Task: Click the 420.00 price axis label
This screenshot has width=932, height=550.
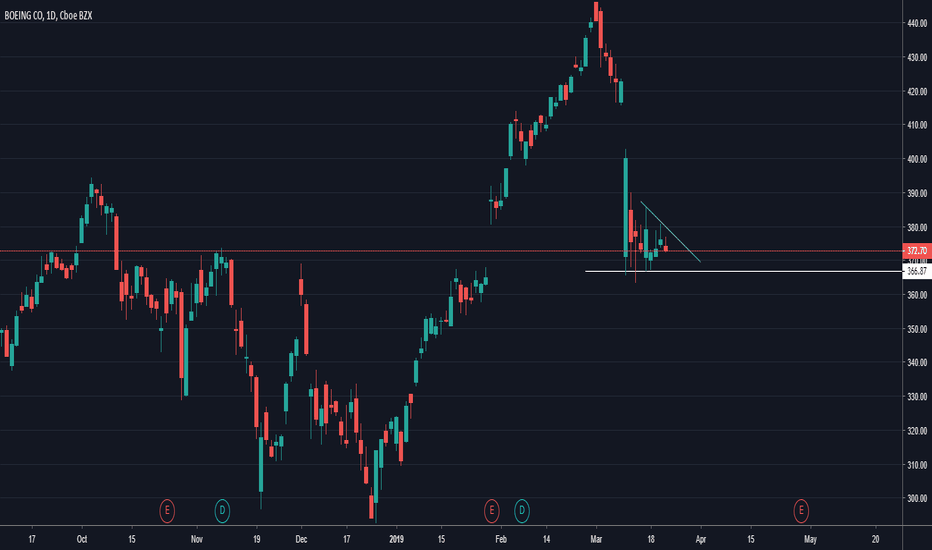Action: coord(917,92)
